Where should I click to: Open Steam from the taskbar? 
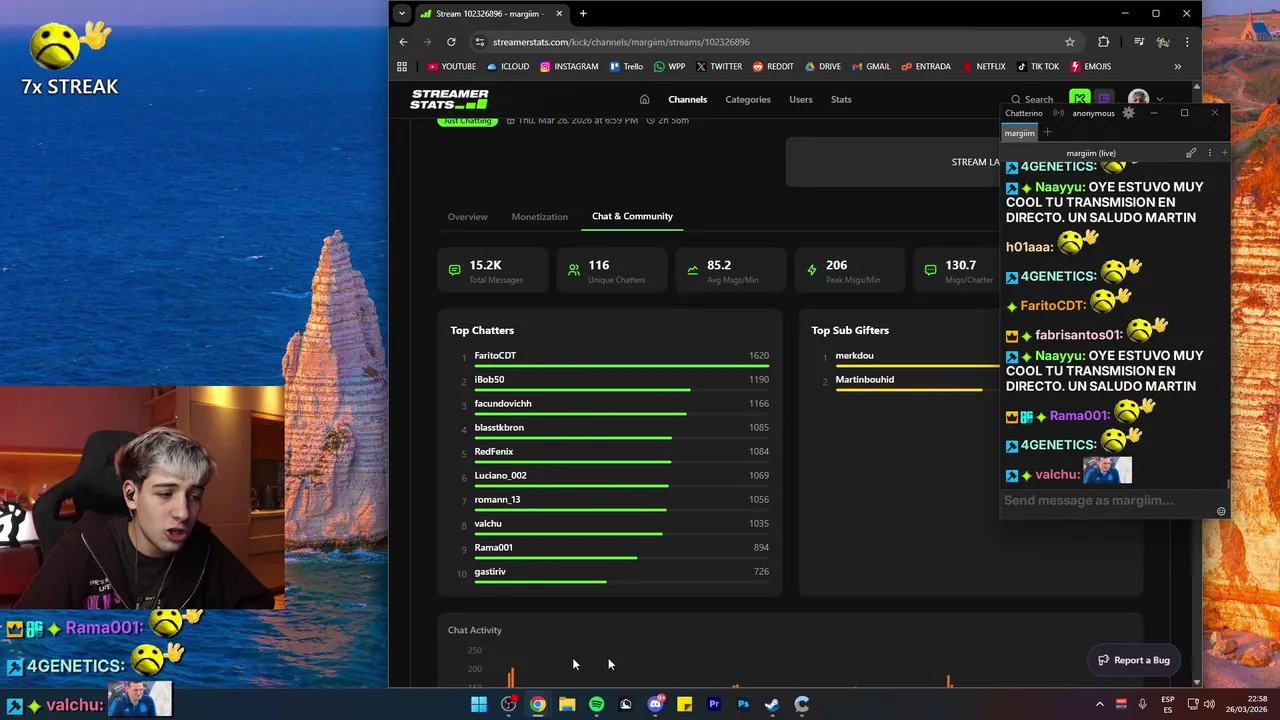pyautogui.click(x=772, y=704)
